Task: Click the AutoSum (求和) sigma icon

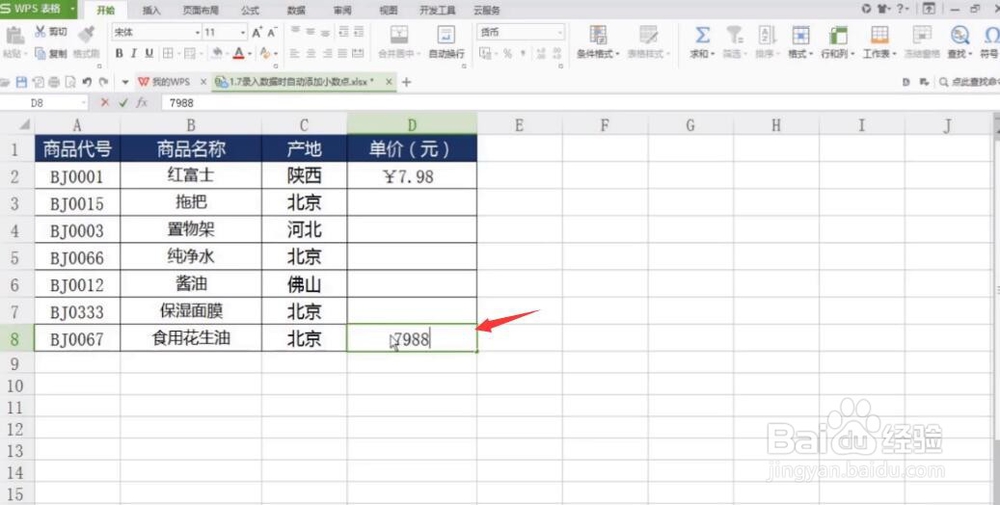Action: click(x=702, y=34)
